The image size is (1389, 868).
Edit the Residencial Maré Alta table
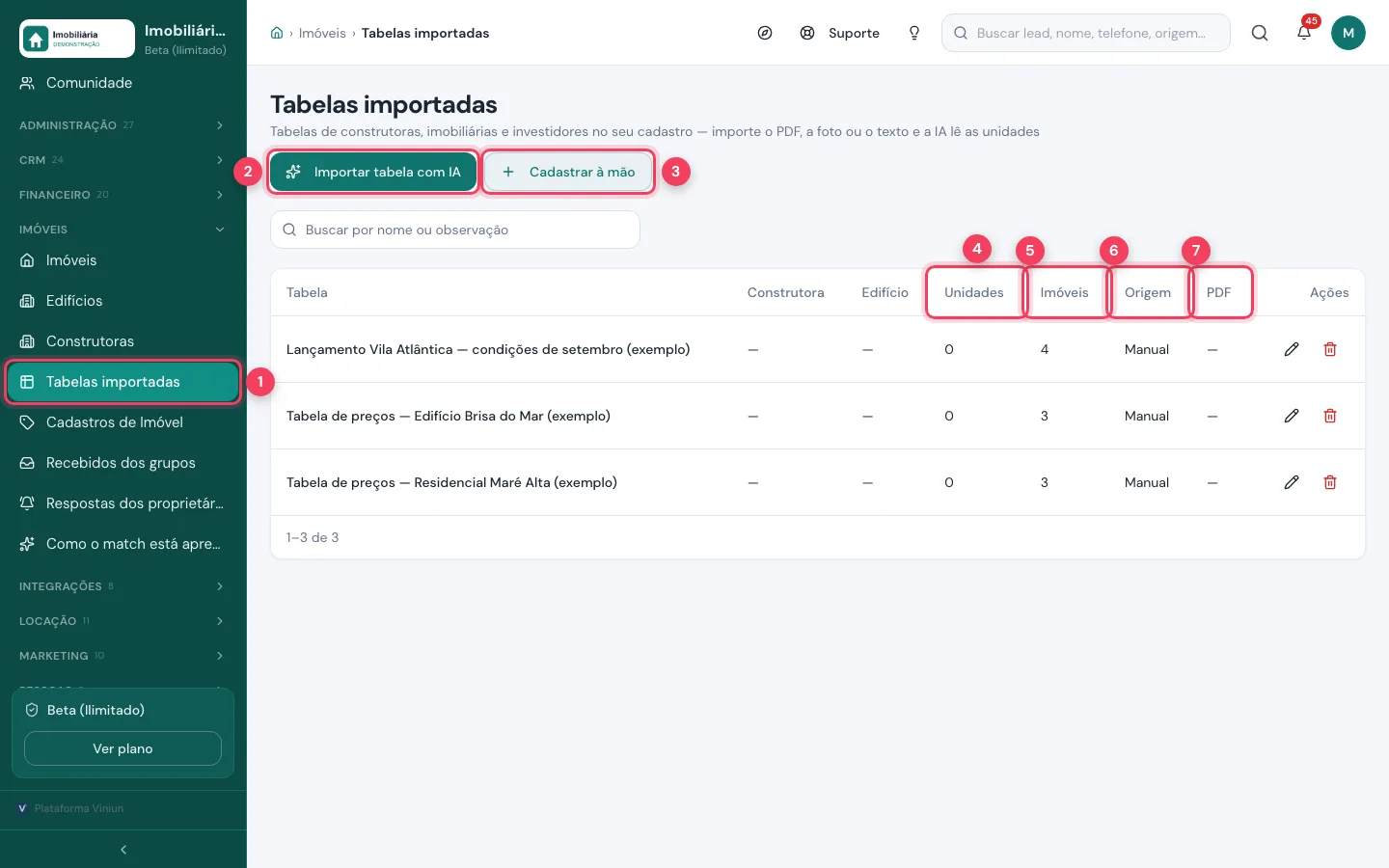[1292, 482]
